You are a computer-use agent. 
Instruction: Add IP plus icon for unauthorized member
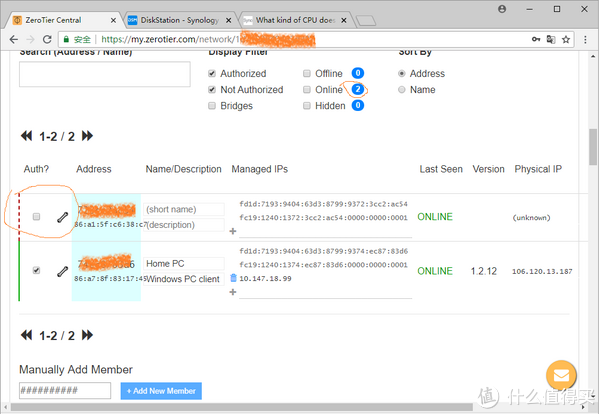[233, 231]
